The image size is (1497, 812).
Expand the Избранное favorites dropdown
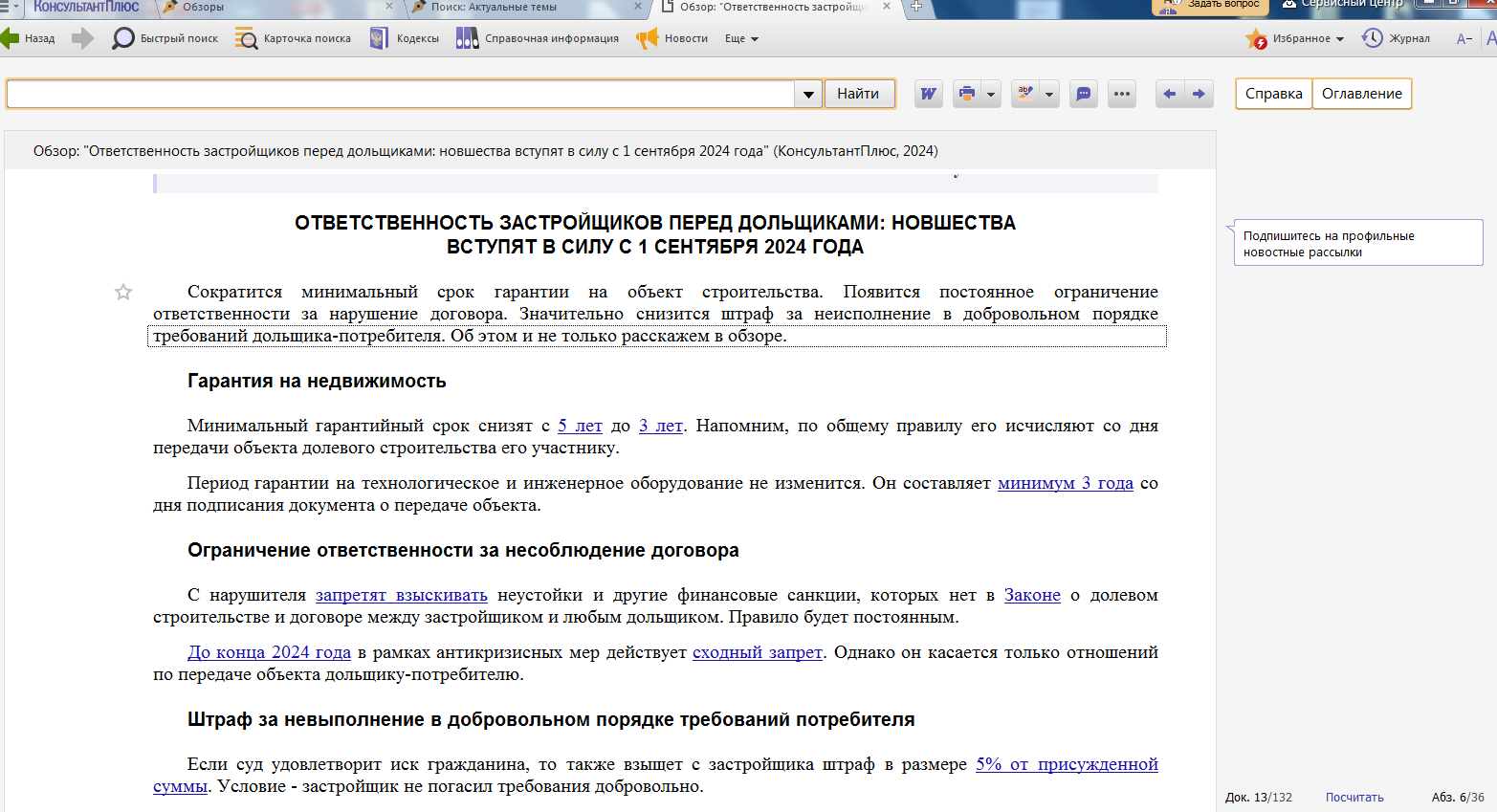[x=1339, y=39]
